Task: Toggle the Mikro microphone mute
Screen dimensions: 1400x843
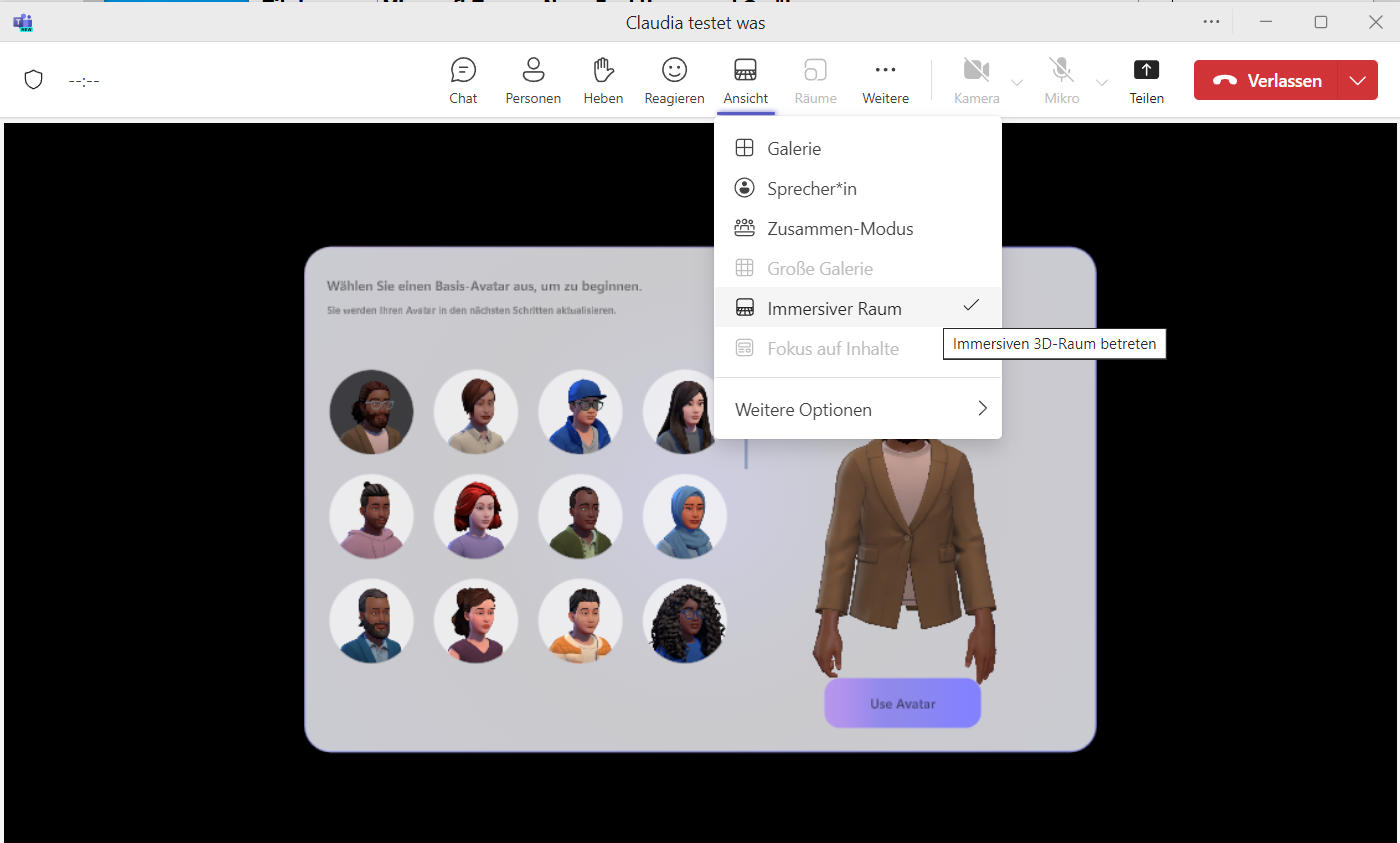Action: [1061, 70]
